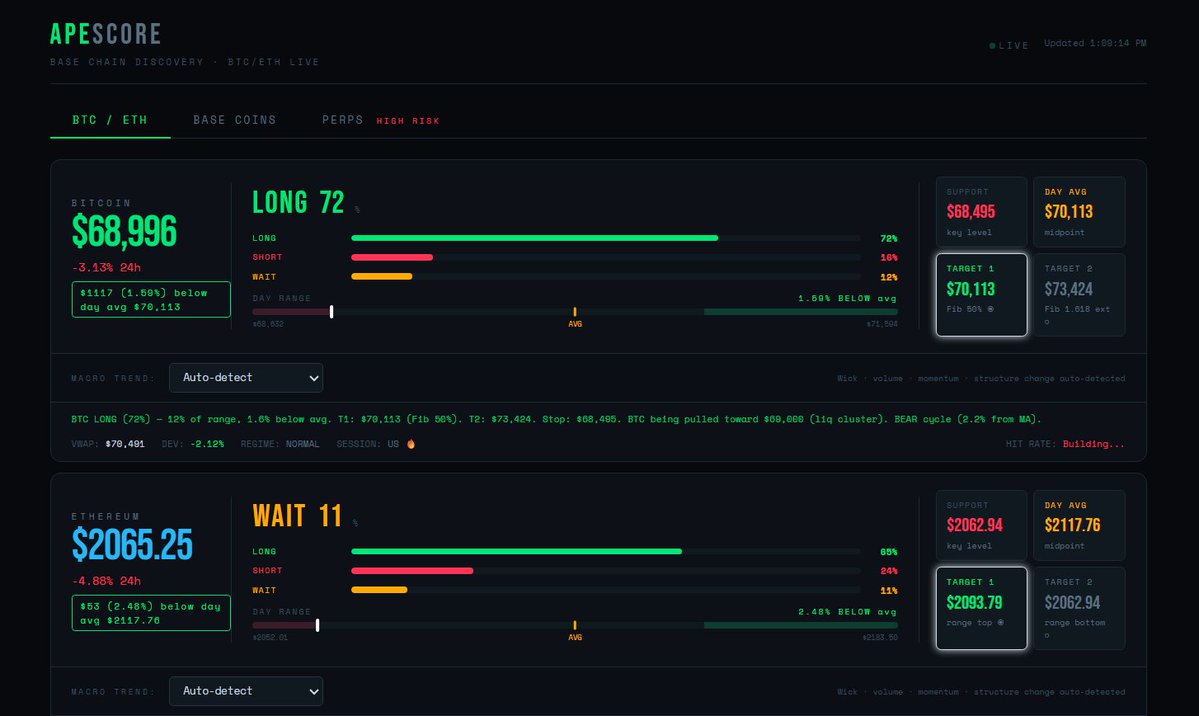Select Bitcoin Target 2 $73,424 card
The height and width of the screenshot is (716, 1199).
[1079, 295]
